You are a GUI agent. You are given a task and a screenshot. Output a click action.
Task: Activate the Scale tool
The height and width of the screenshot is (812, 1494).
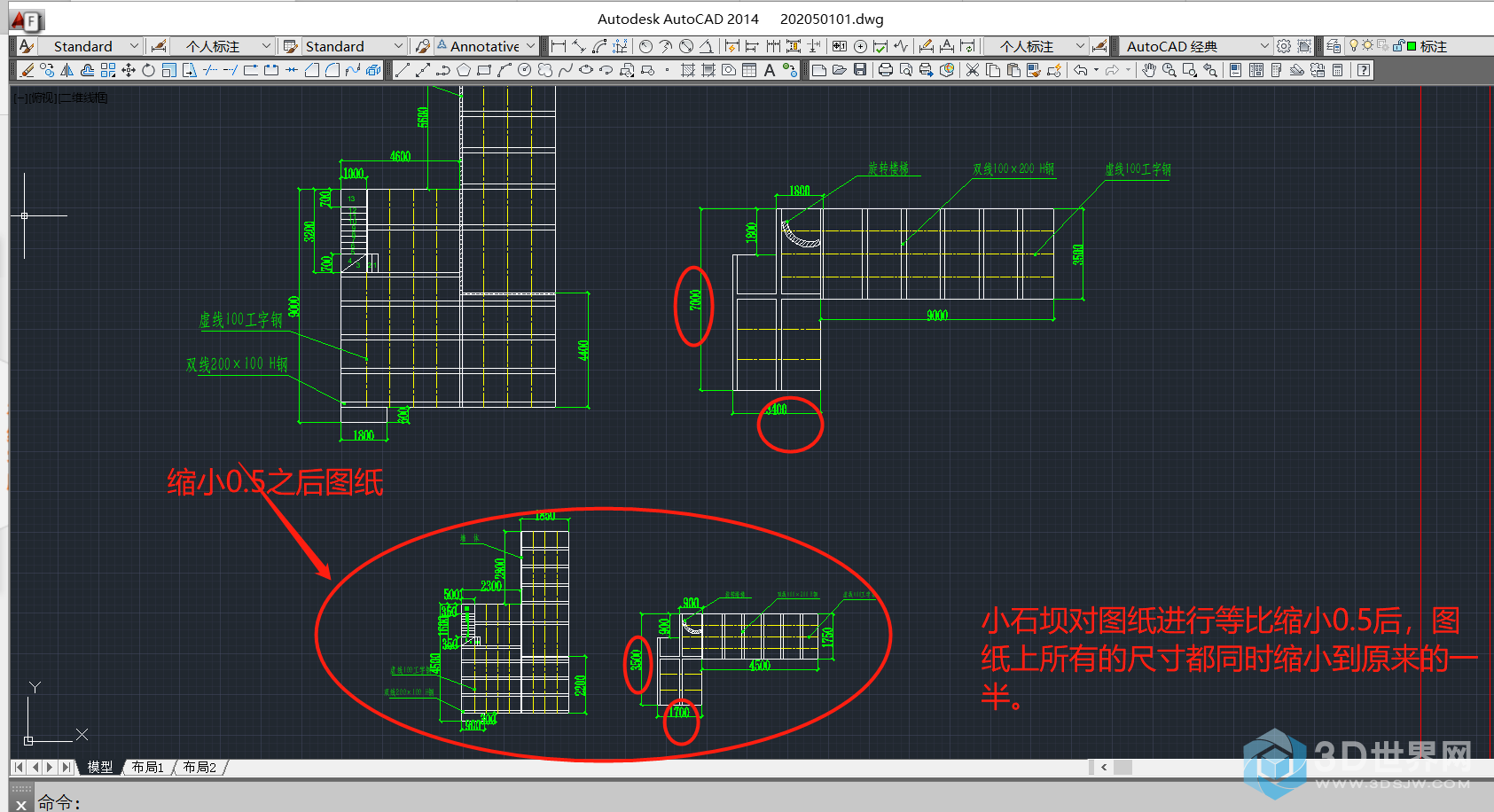(x=168, y=70)
